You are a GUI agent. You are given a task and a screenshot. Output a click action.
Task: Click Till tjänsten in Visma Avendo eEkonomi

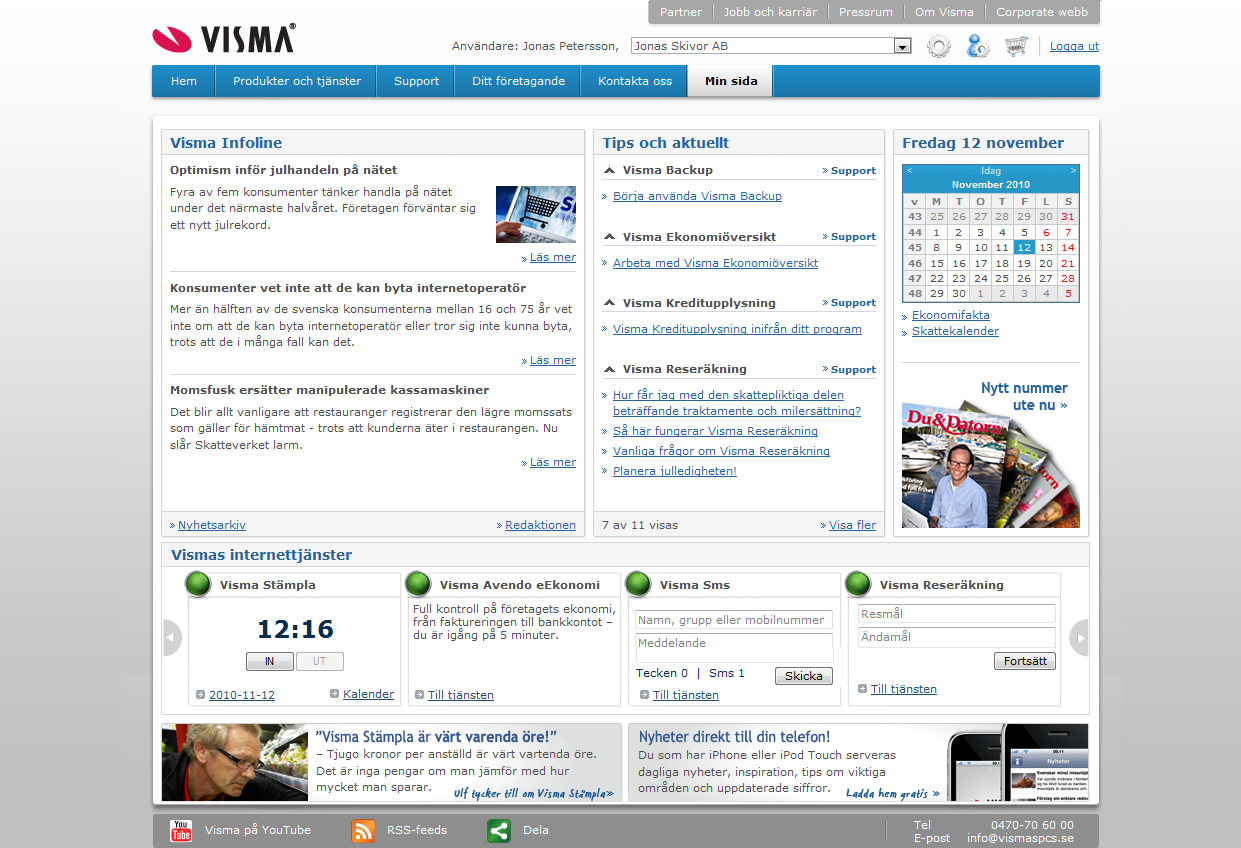pos(461,695)
